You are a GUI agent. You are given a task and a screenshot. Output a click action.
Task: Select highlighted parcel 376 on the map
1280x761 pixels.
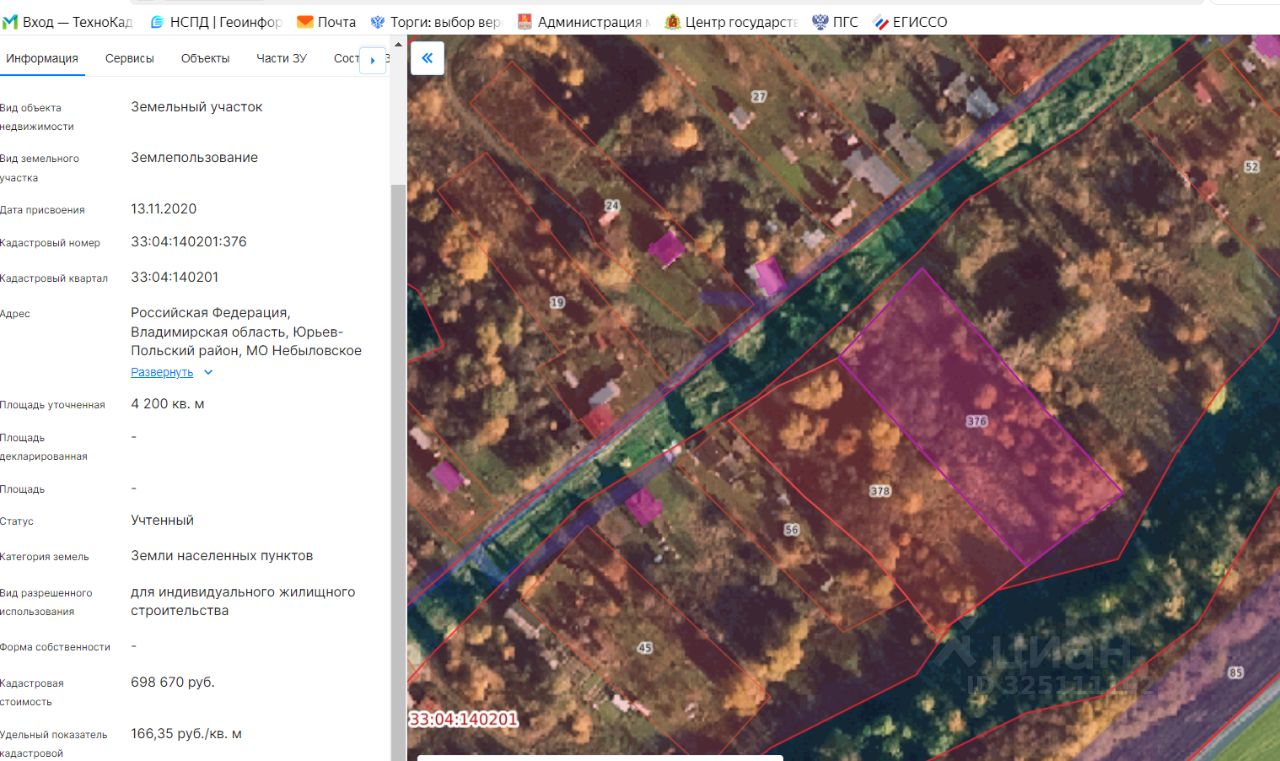coord(978,421)
